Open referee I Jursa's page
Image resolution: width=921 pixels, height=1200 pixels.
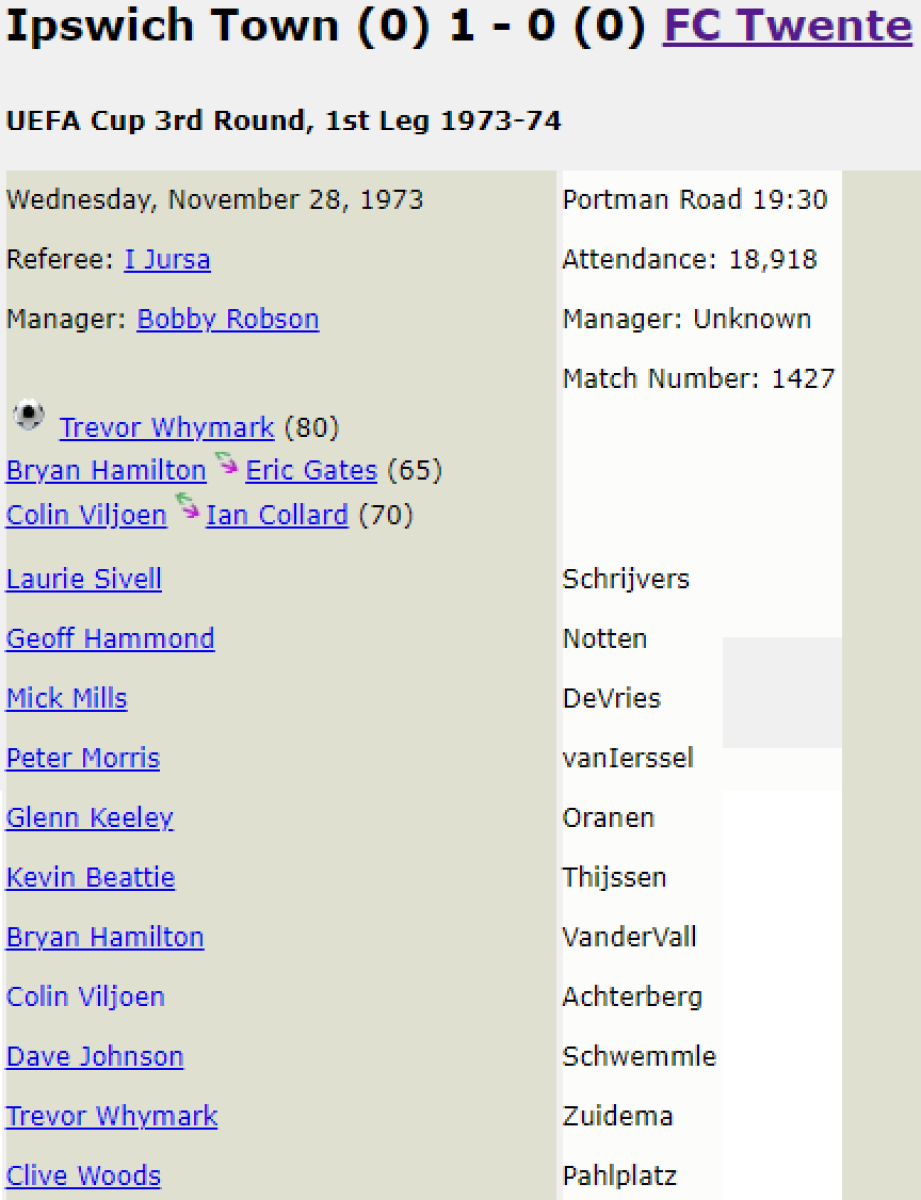pos(167,260)
